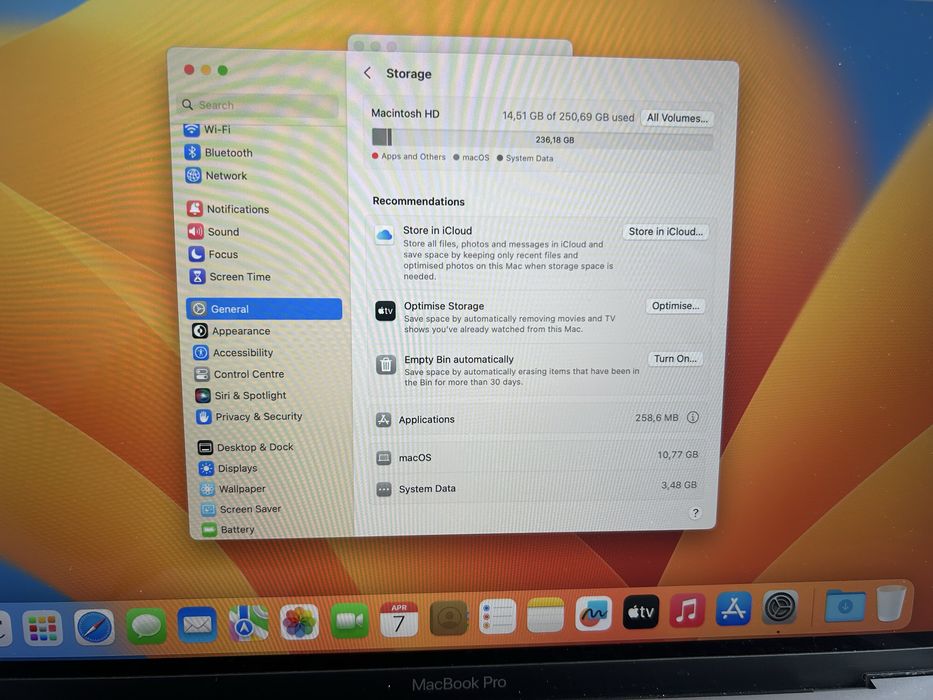The image size is (933, 700).
Task: Open Music from the Dock
Action: point(687,610)
